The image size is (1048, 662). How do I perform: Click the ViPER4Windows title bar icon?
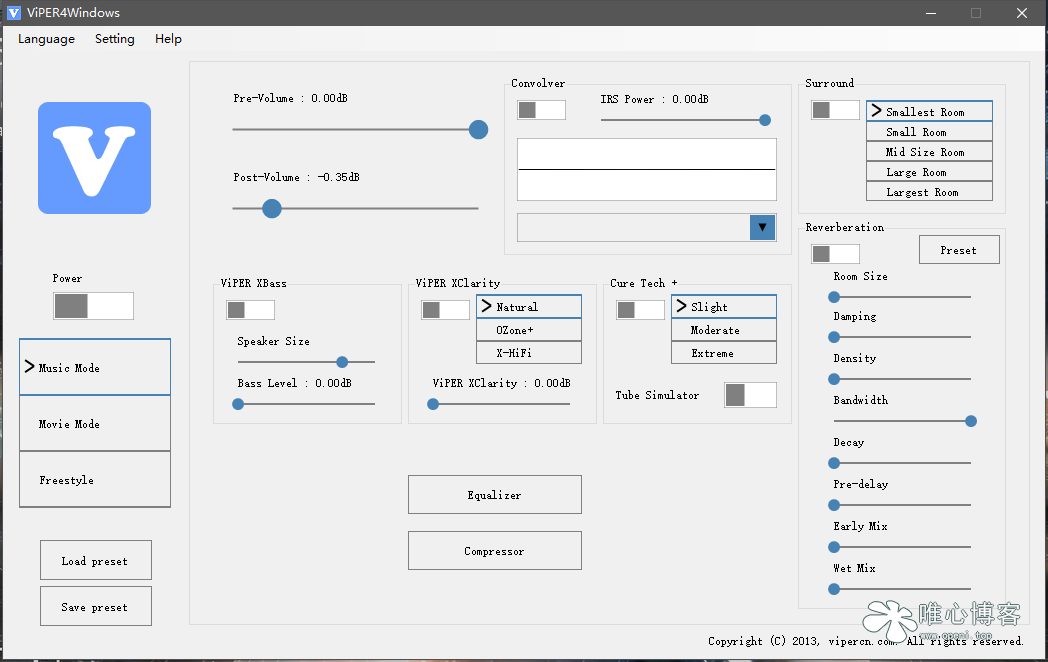(13, 13)
